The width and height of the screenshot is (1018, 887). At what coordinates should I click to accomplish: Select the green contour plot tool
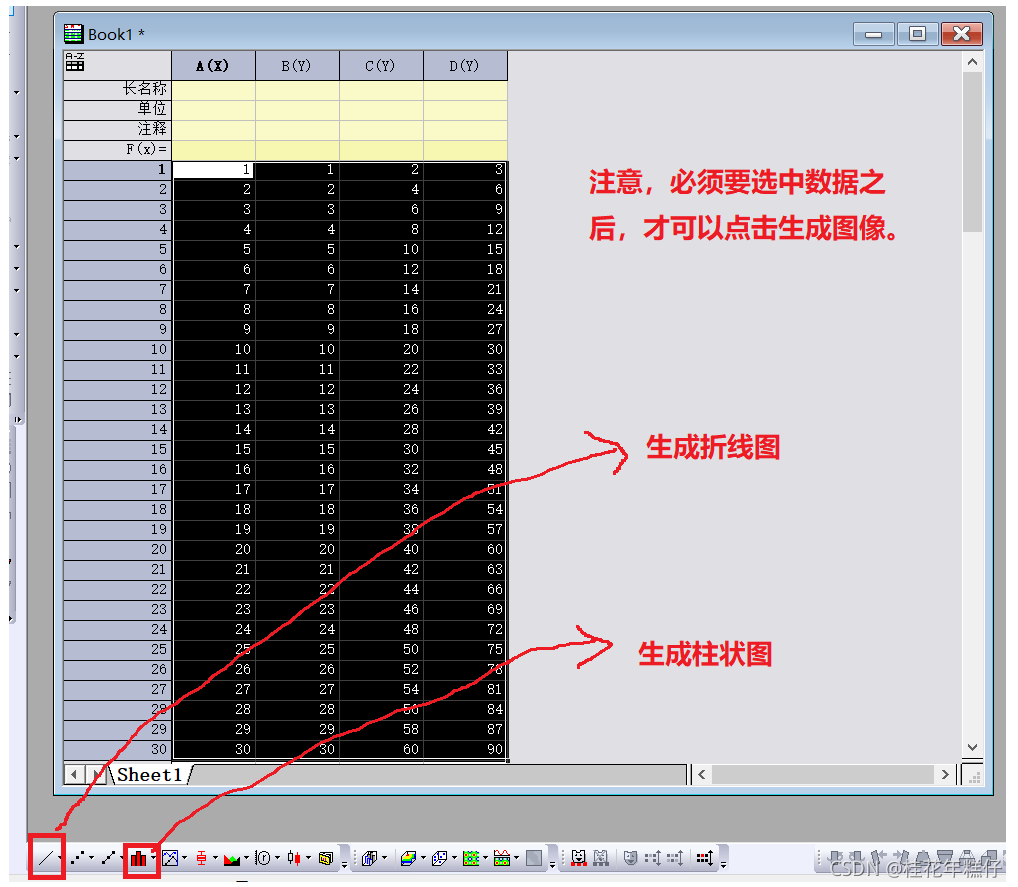coord(471,858)
